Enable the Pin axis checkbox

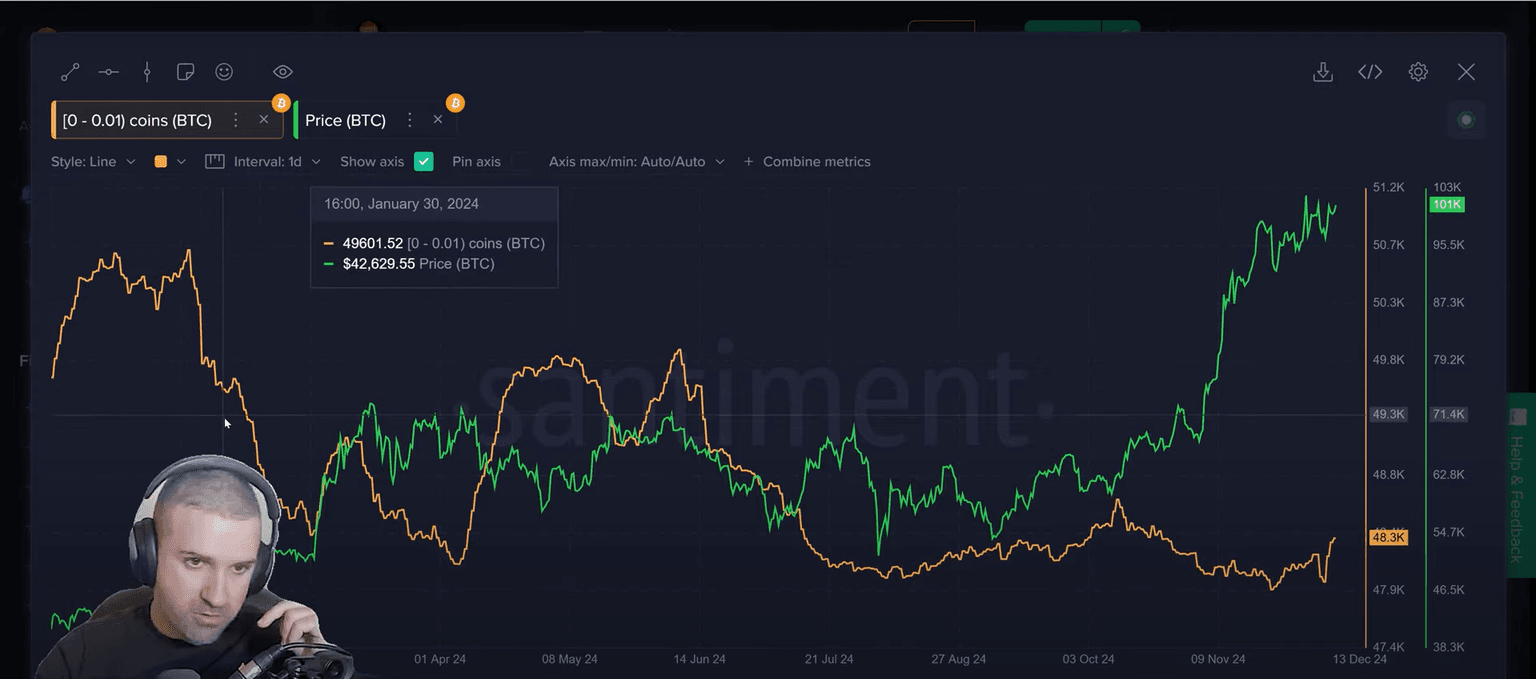[x=520, y=161]
